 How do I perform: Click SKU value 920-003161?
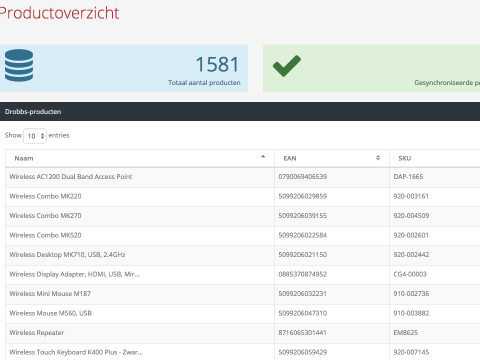coord(411,196)
